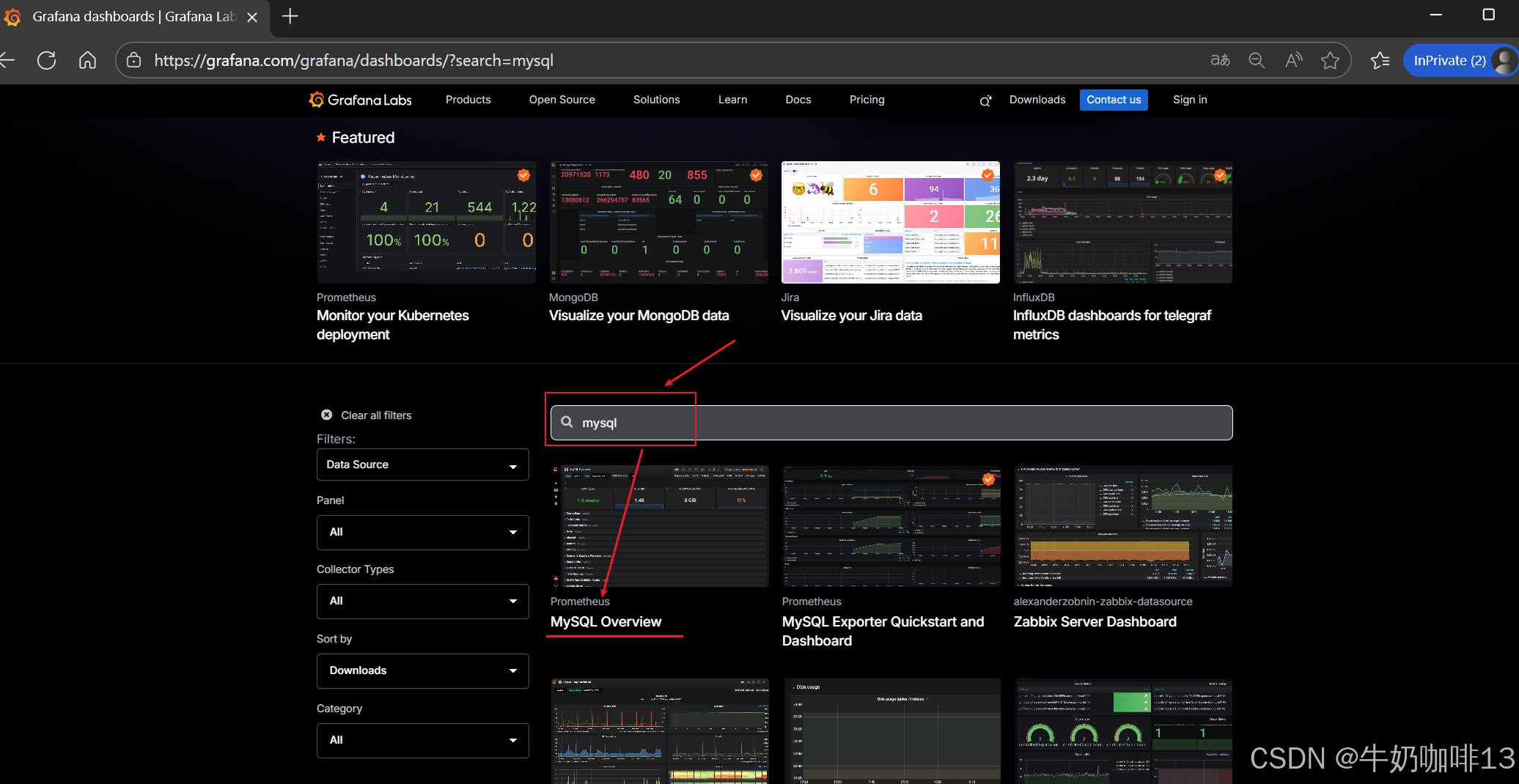Screen dimensions: 1519x784
Task: Open the Products menu
Action: 468,100
